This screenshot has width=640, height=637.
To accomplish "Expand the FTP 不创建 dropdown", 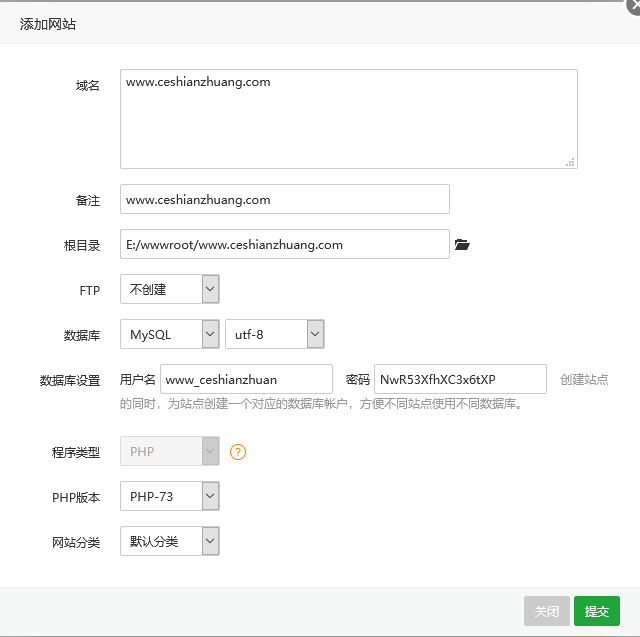I will (170, 289).
